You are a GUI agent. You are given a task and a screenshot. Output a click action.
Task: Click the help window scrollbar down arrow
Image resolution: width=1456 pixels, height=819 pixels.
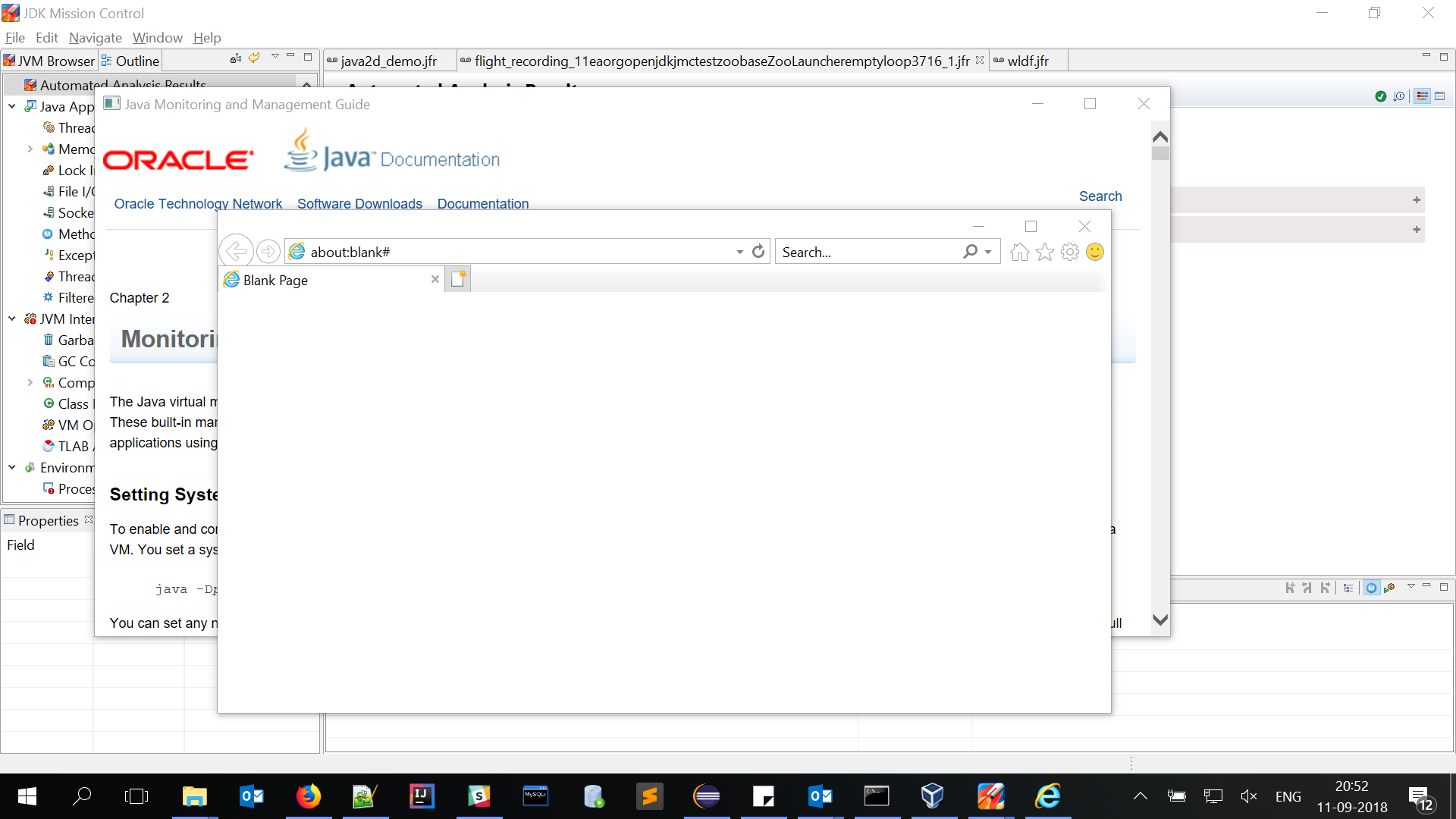1159,620
